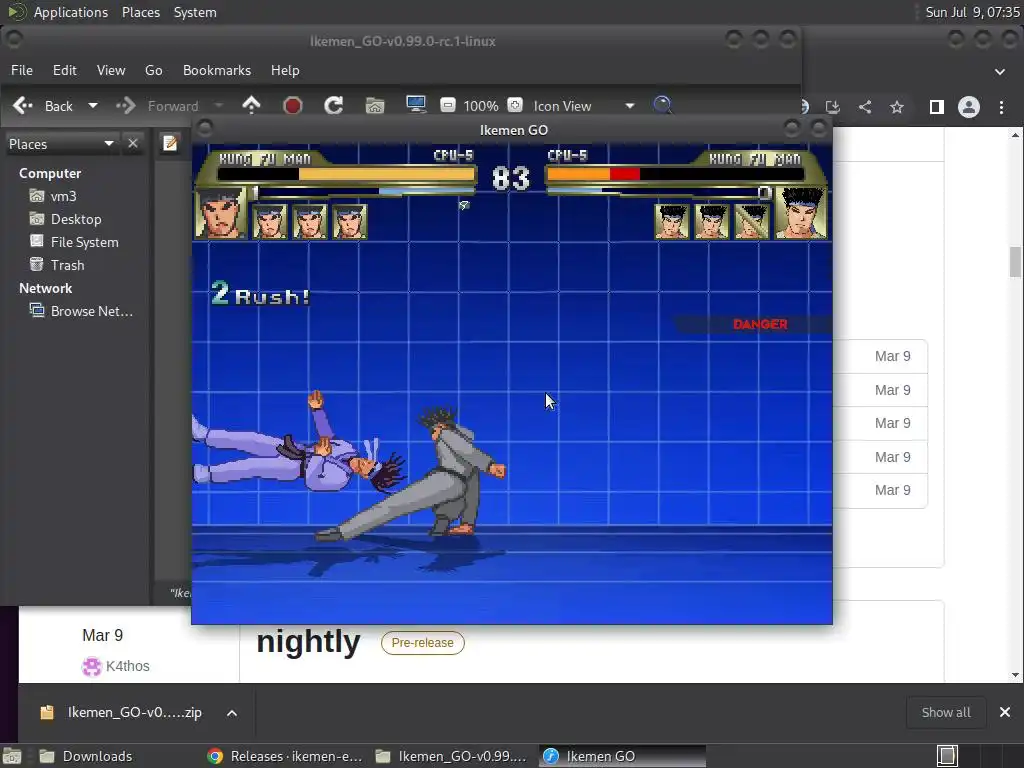Click the Computer heading in Places
The image size is (1024, 768).
pos(50,173)
